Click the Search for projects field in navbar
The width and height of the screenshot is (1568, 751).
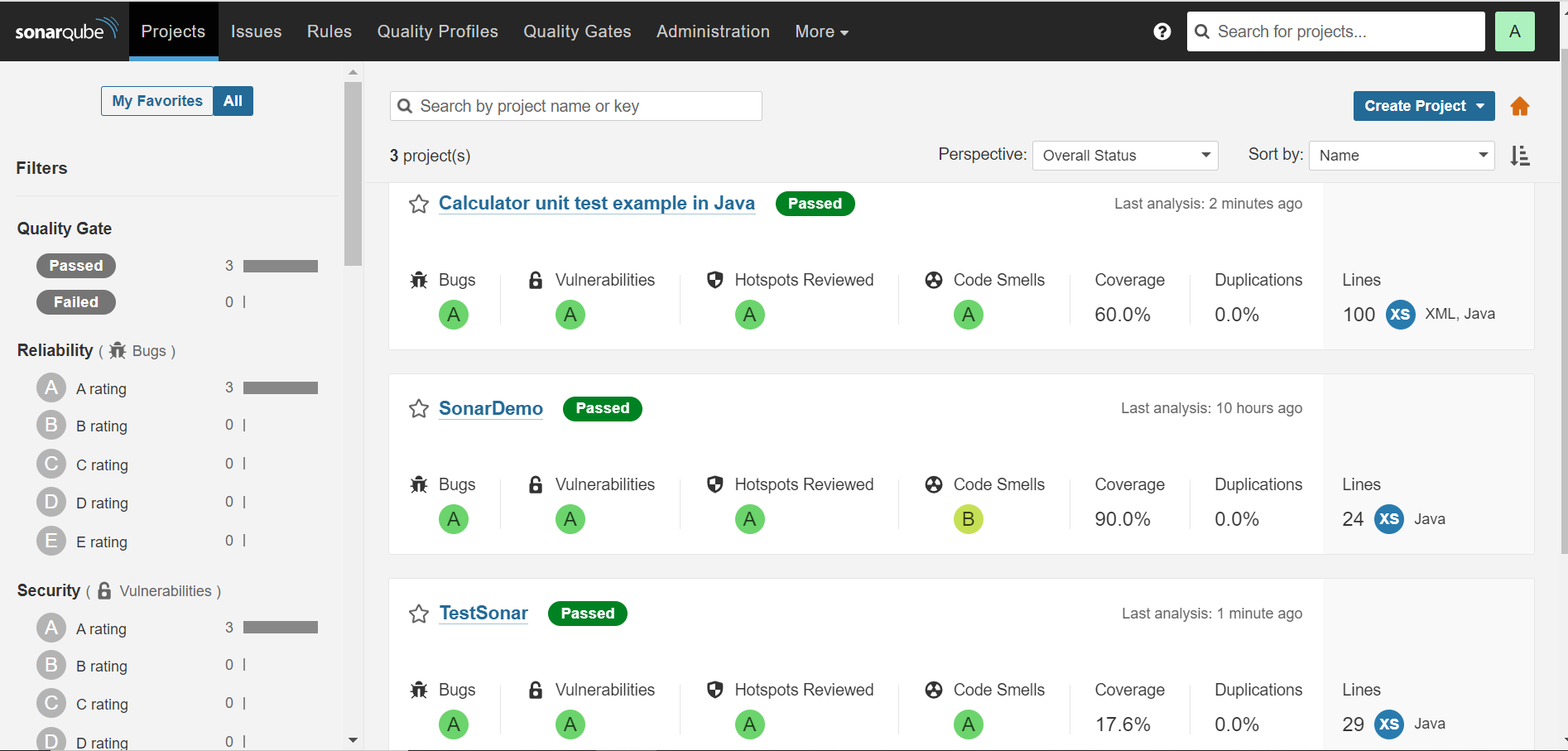[1335, 31]
